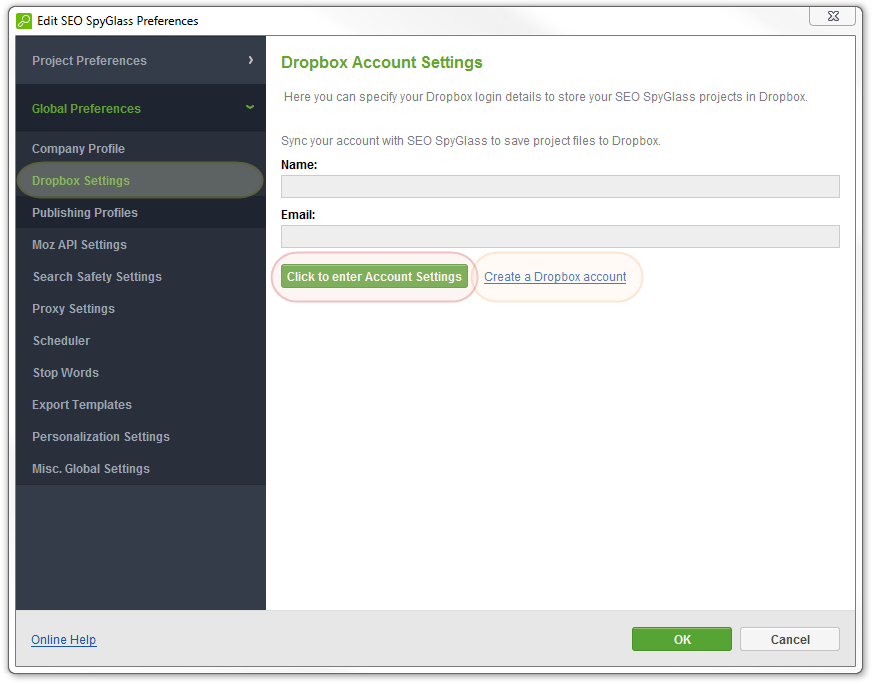Screen dimensions: 873x684
Task: Click the Email: field label
Action: coord(298,215)
